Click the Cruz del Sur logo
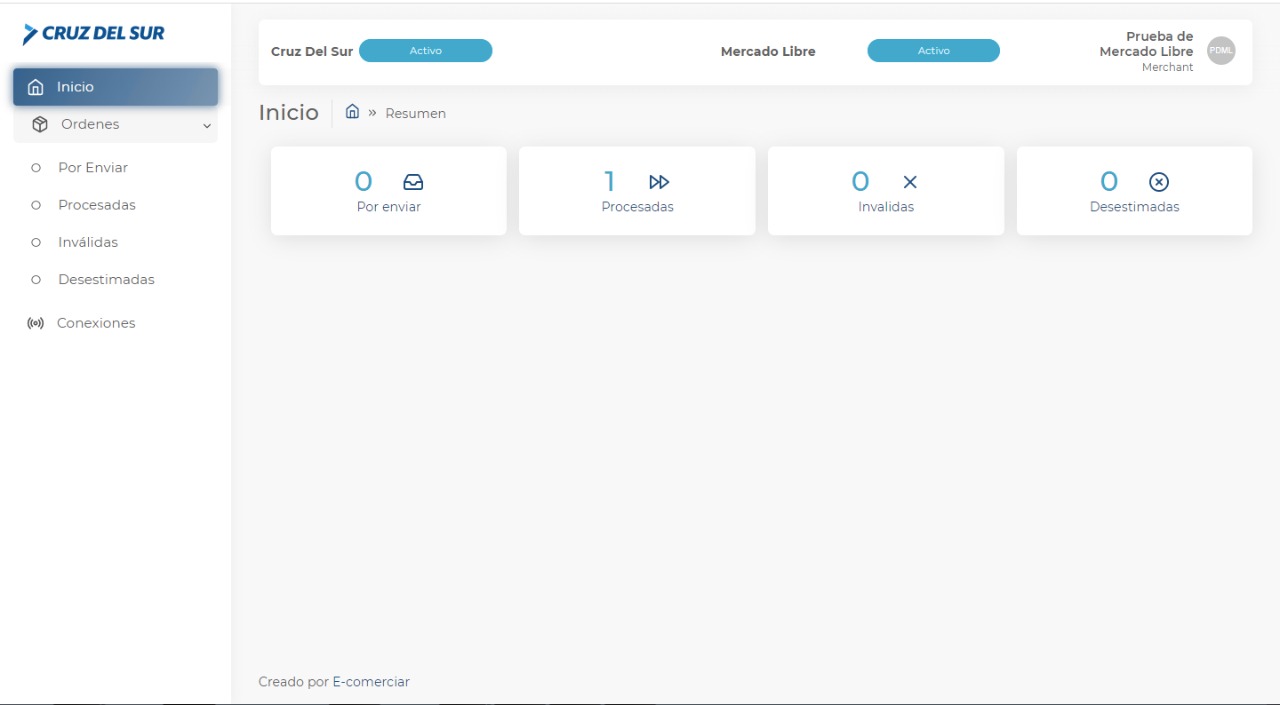Screen dimensions: 1280x705 [94, 34]
